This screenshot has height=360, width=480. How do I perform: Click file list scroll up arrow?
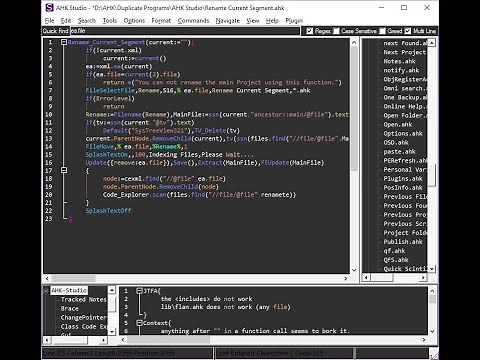click(x=432, y=43)
